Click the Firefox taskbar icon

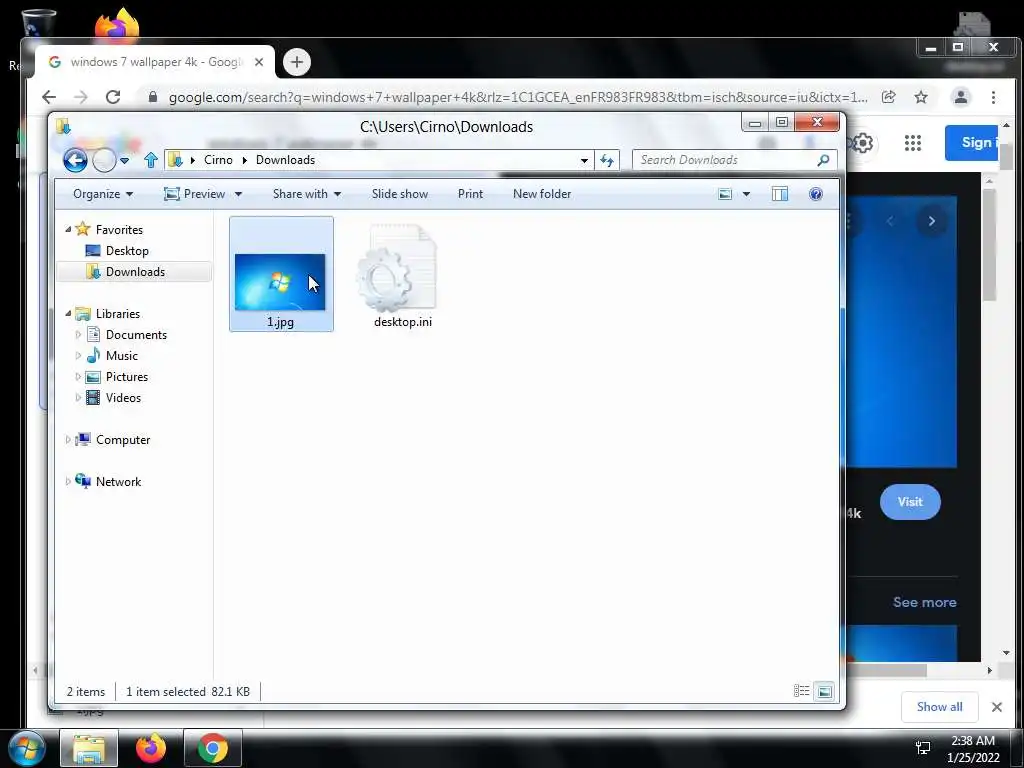coord(151,748)
